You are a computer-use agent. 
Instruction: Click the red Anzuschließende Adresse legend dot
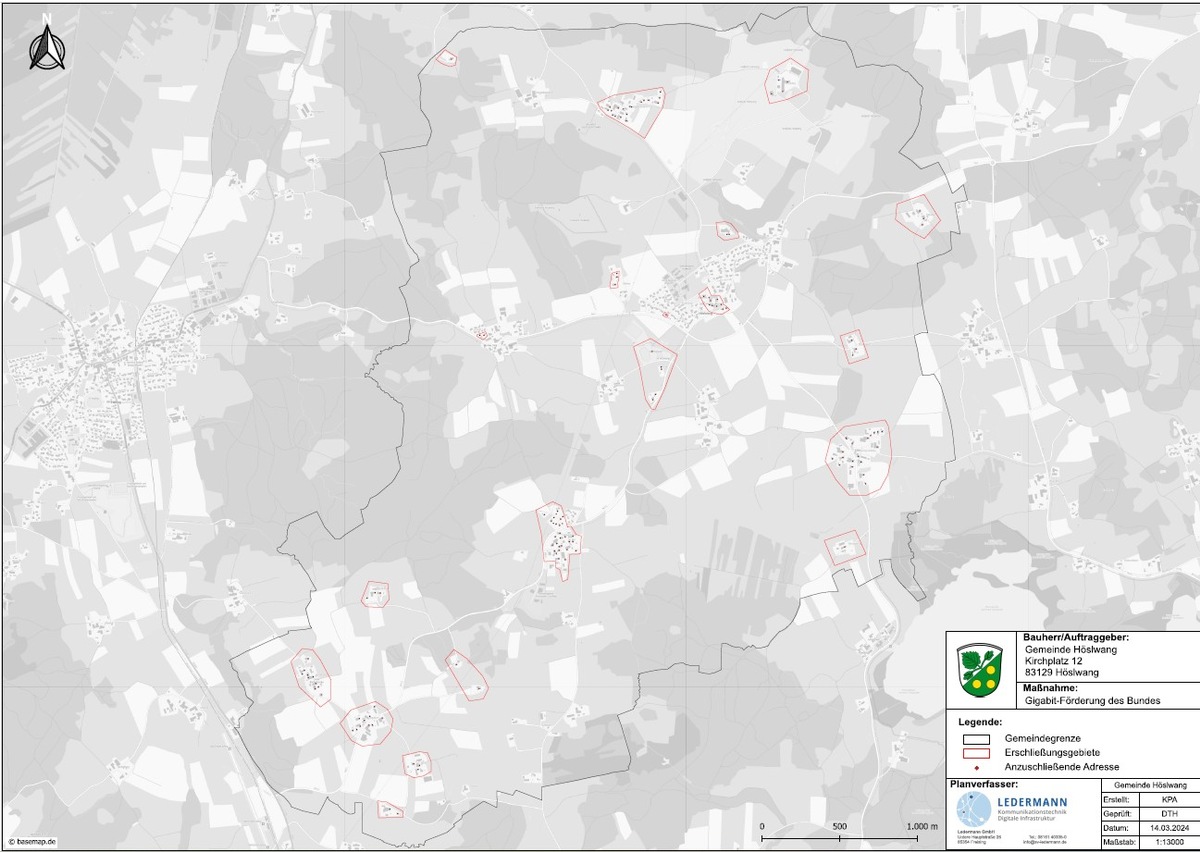tap(977, 768)
